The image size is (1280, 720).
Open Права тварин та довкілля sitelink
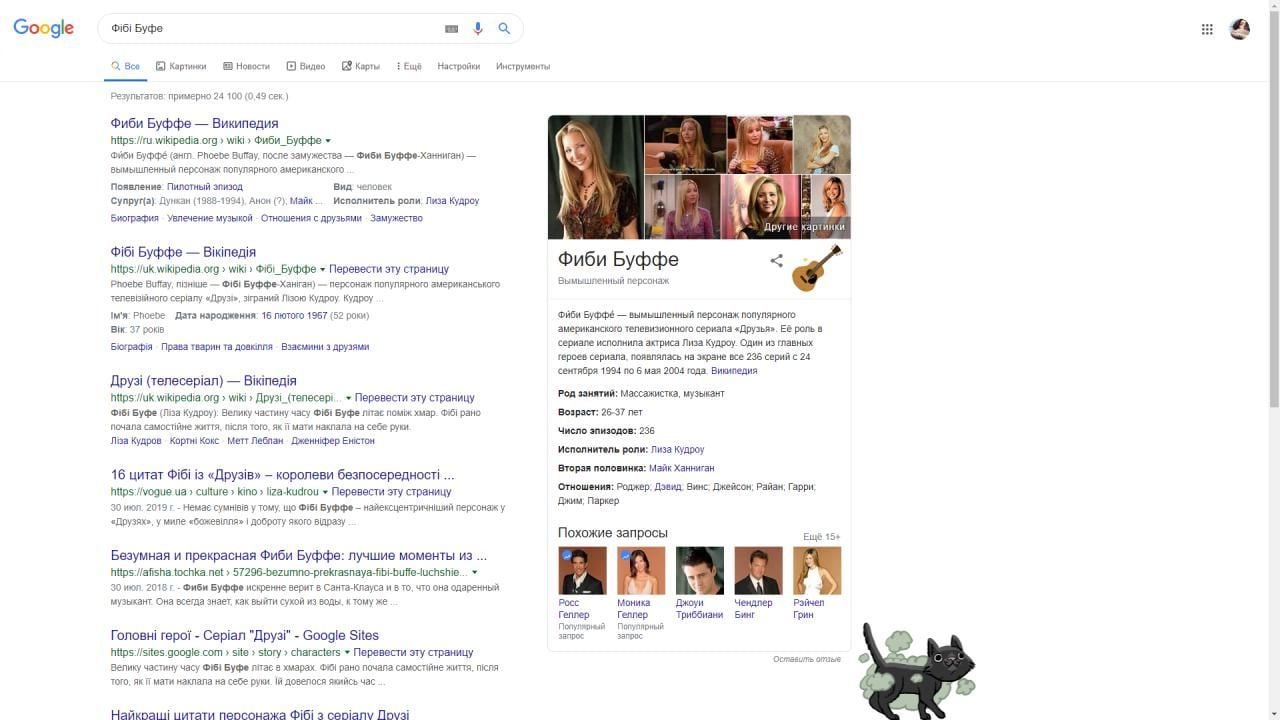[216, 347]
